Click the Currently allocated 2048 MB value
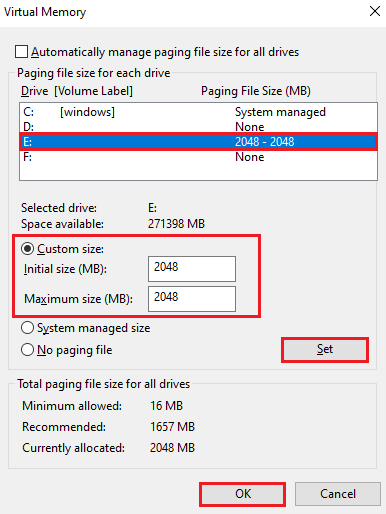Screen dimensions: 386x514 tap(172, 448)
